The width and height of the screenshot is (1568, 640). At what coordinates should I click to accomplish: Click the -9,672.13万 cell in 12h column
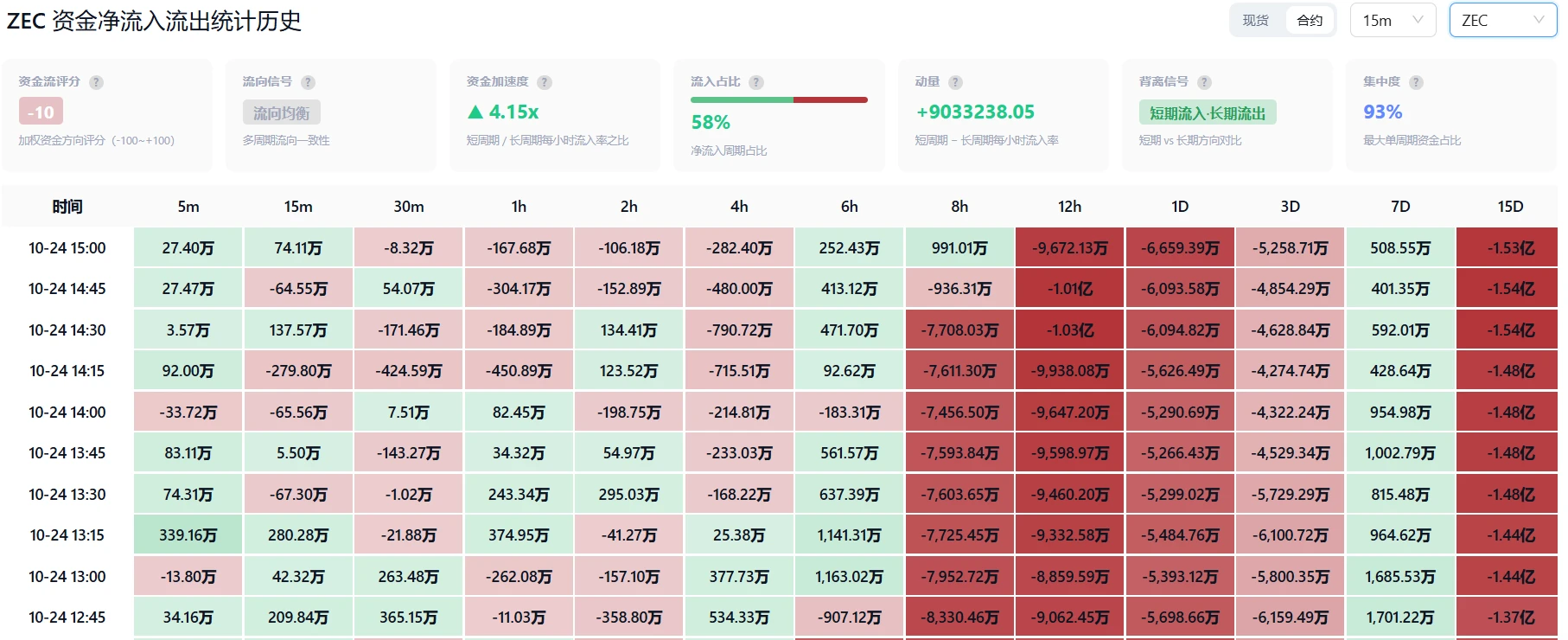(1069, 248)
